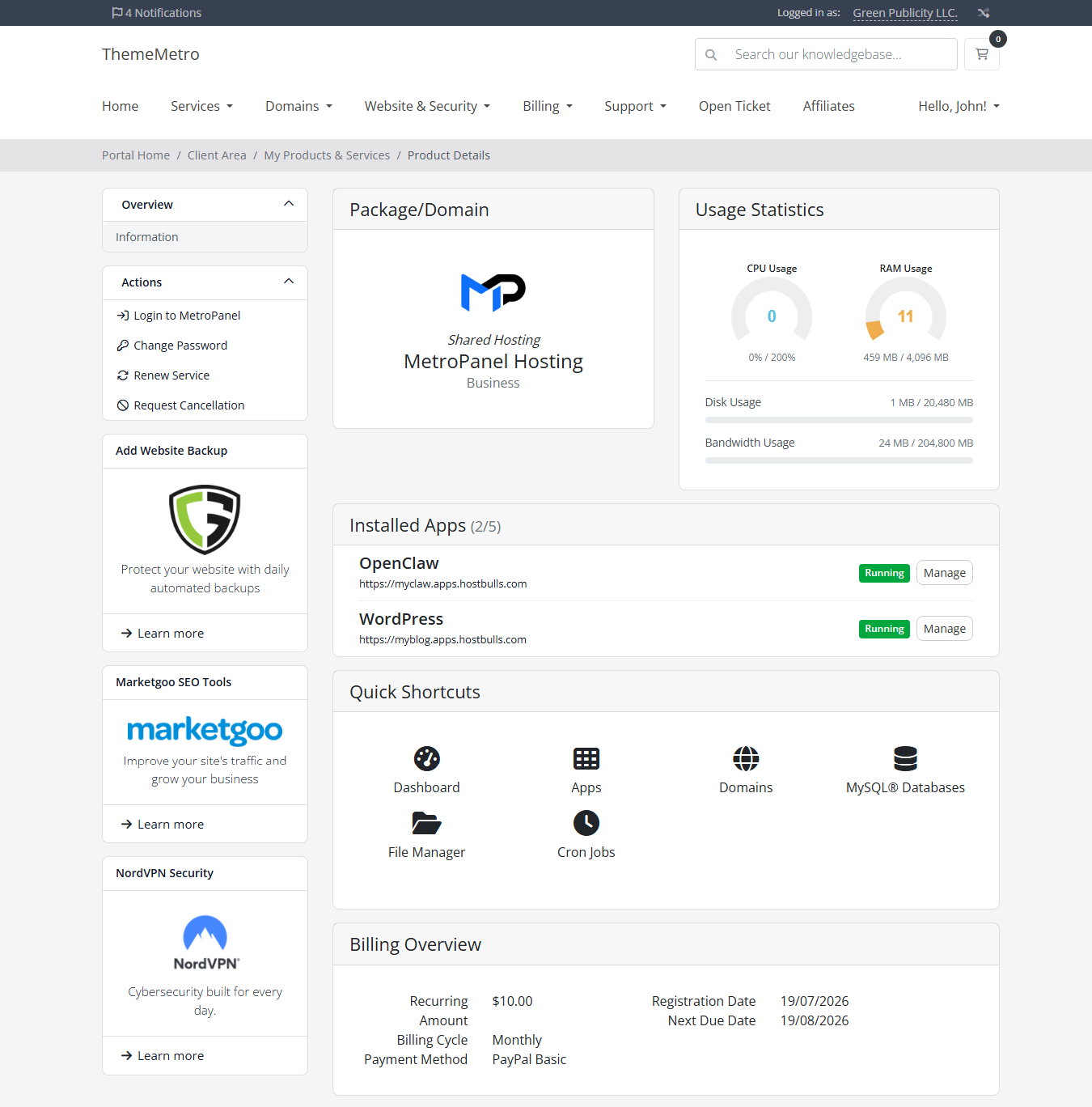Manage the OpenClaw app
The width and height of the screenshot is (1092, 1107).
(944, 573)
